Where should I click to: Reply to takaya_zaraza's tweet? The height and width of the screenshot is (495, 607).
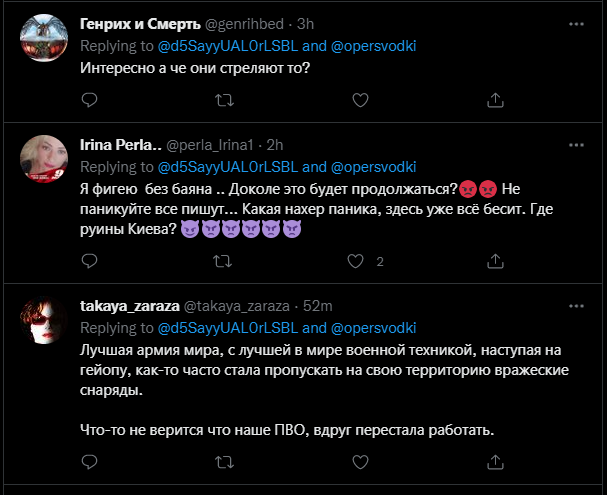[x=88, y=461]
